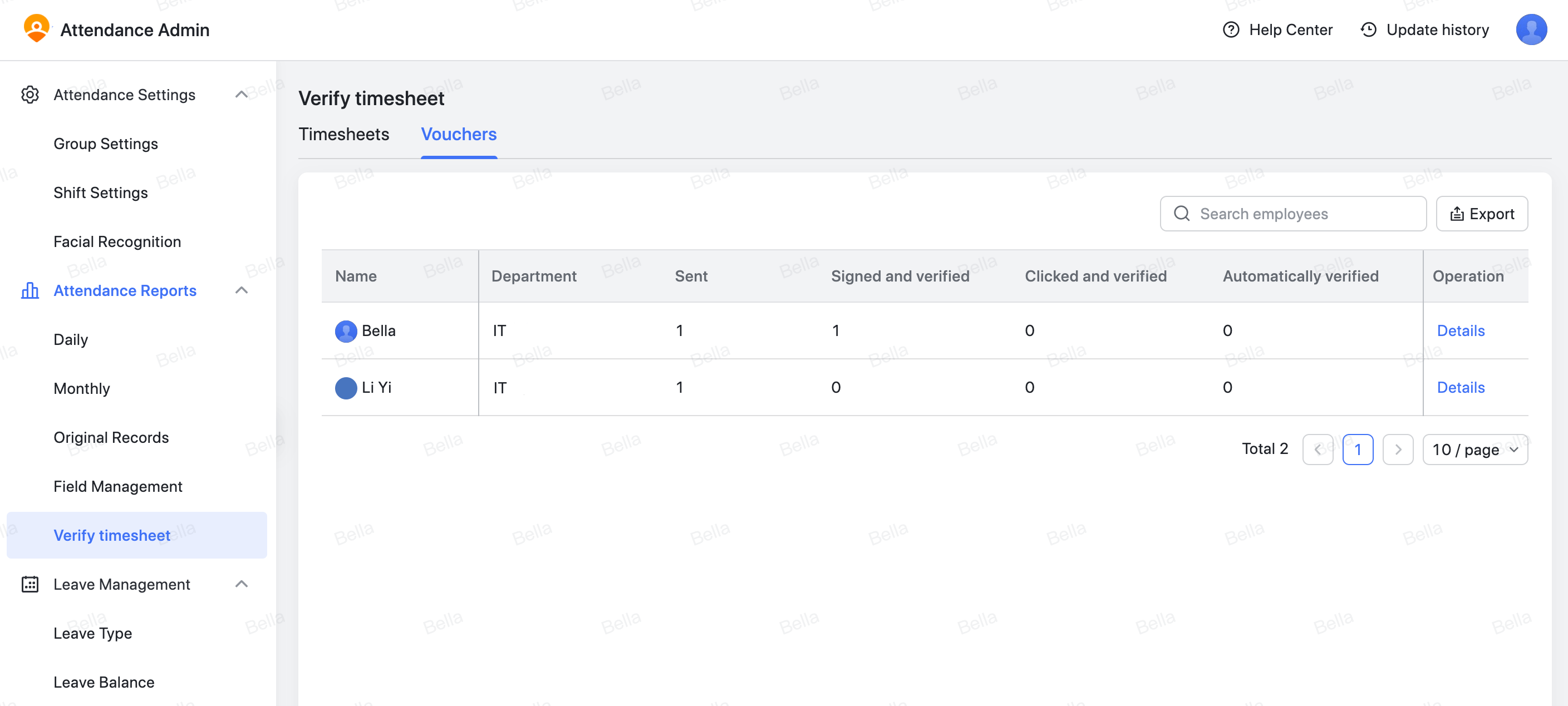This screenshot has width=1568, height=706.
Task: Open Details for Li Yi
Action: coord(1460,388)
